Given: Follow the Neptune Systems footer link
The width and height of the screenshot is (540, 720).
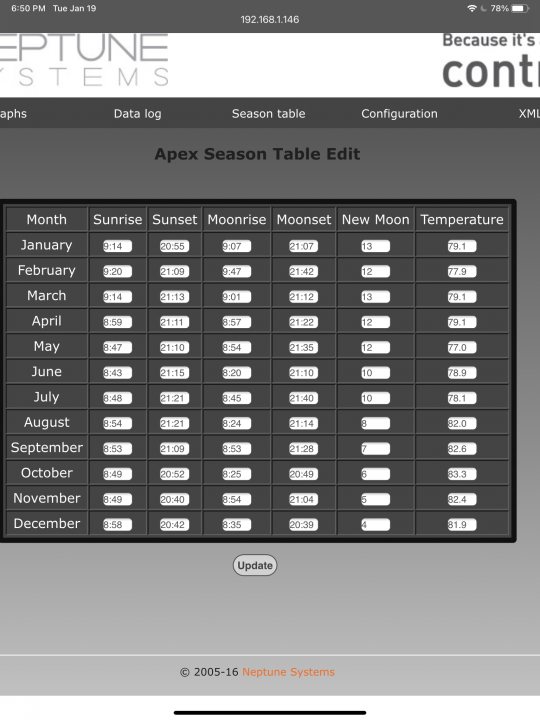Looking at the screenshot, I should click(x=288, y=672).
